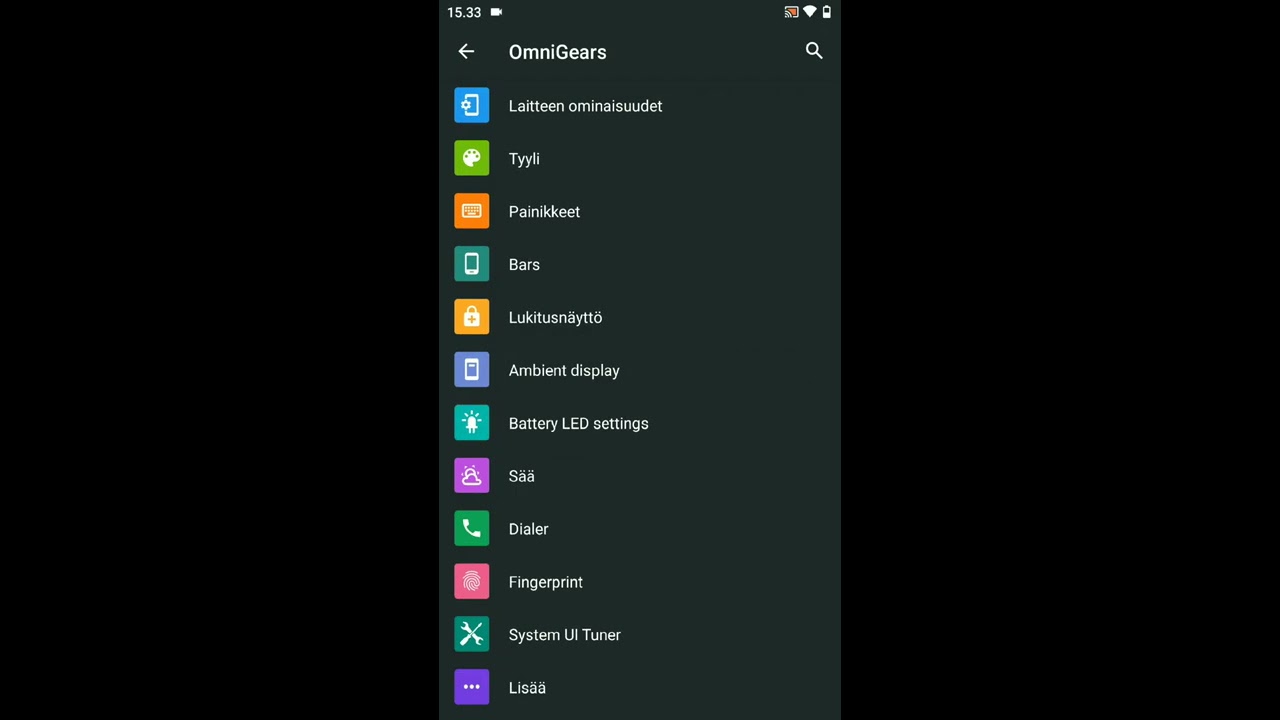The width and height of the screenshot is (1280, 720).
Task: Open the Dialer settings entry
Action: coord(640,530)
